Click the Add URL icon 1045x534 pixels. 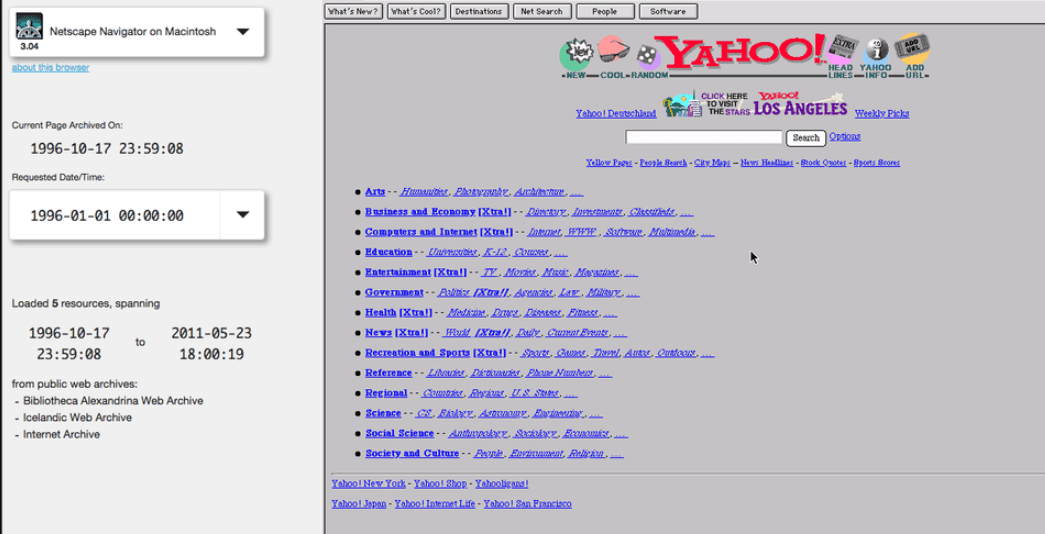point(910,56)
